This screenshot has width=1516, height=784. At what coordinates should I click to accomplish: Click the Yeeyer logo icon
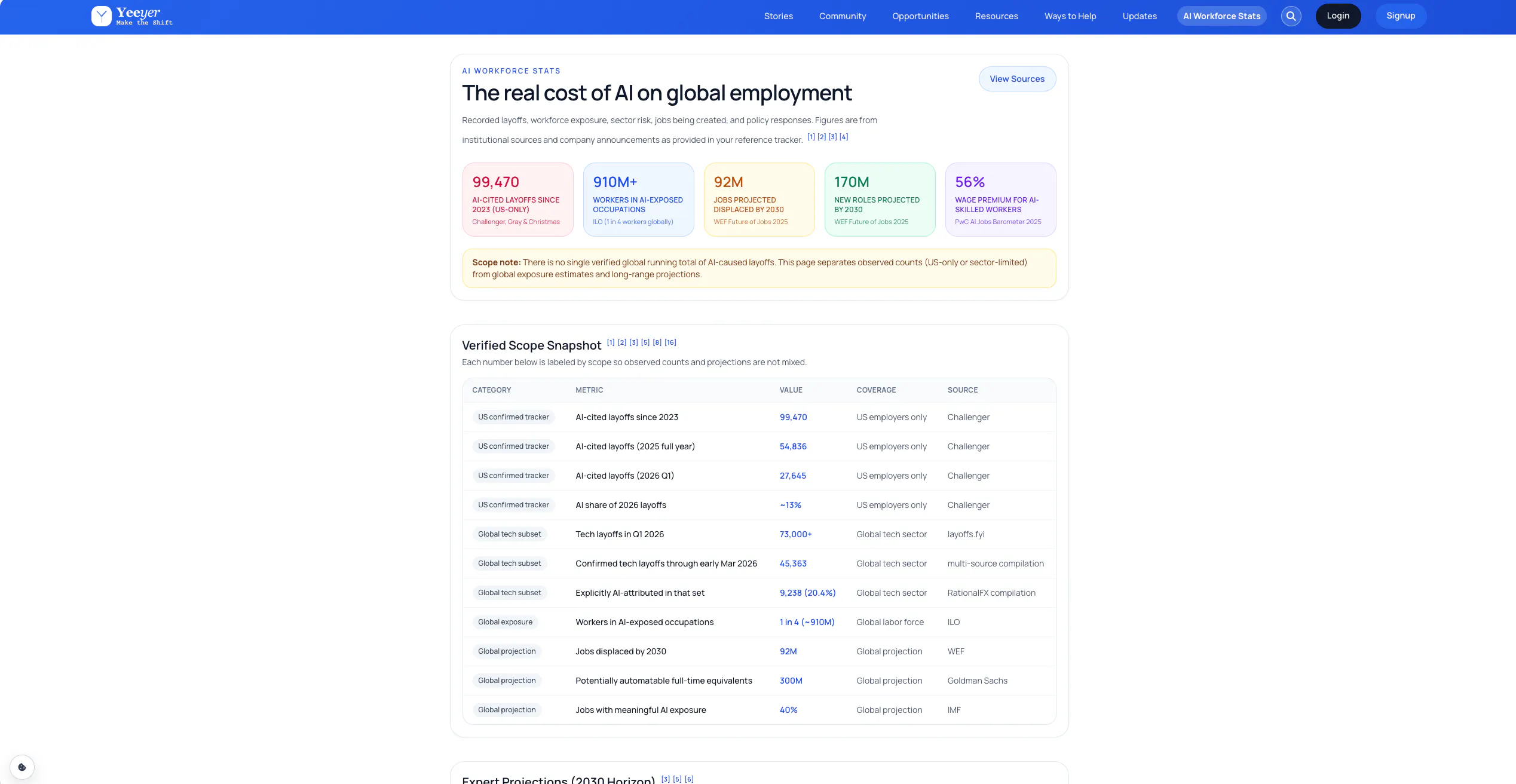click(x=101, y=16)
